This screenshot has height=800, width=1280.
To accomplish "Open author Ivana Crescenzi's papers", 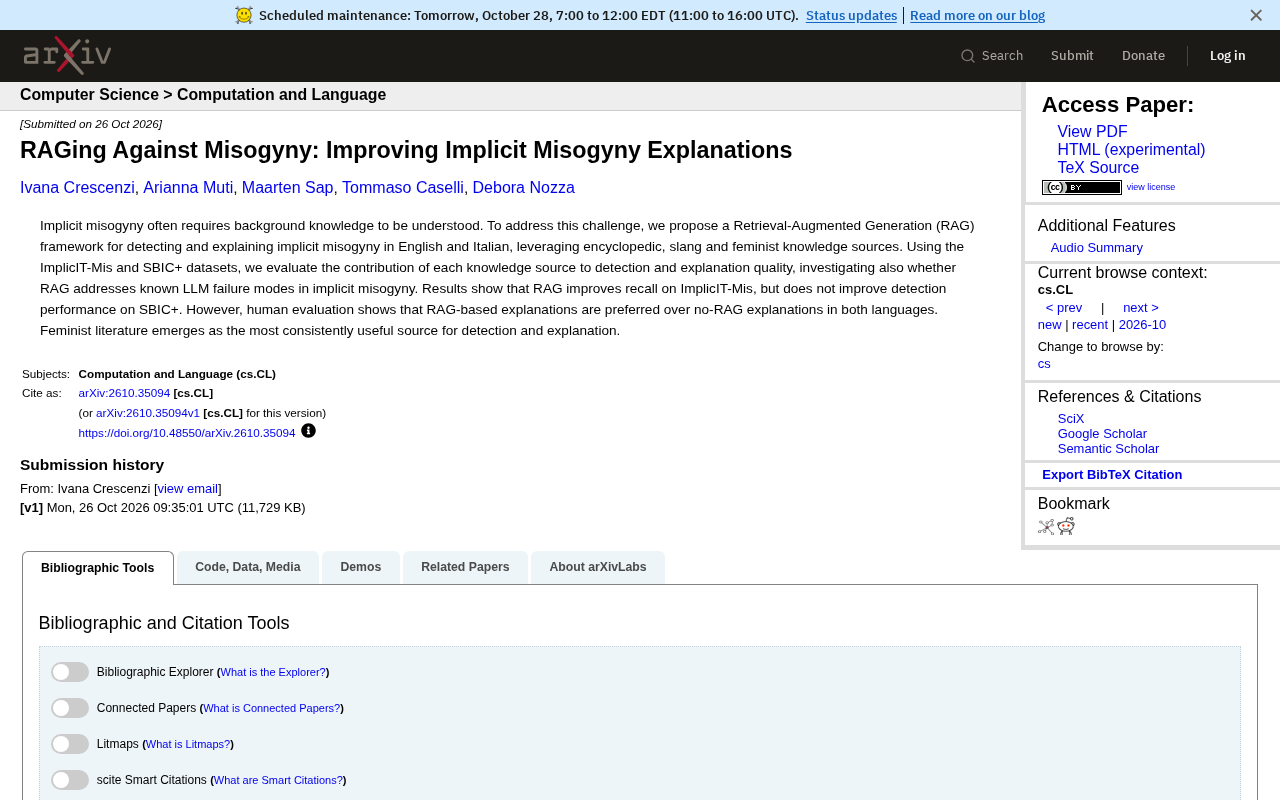I will (x=77, y=188).
